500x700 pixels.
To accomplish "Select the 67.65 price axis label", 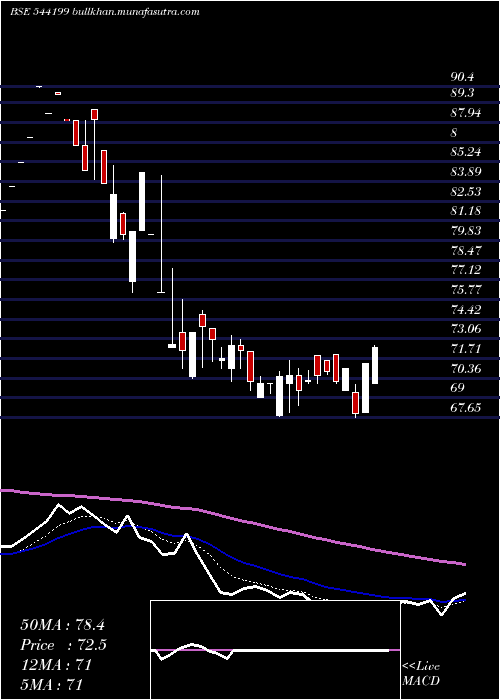I will click(x=466, y=407).
